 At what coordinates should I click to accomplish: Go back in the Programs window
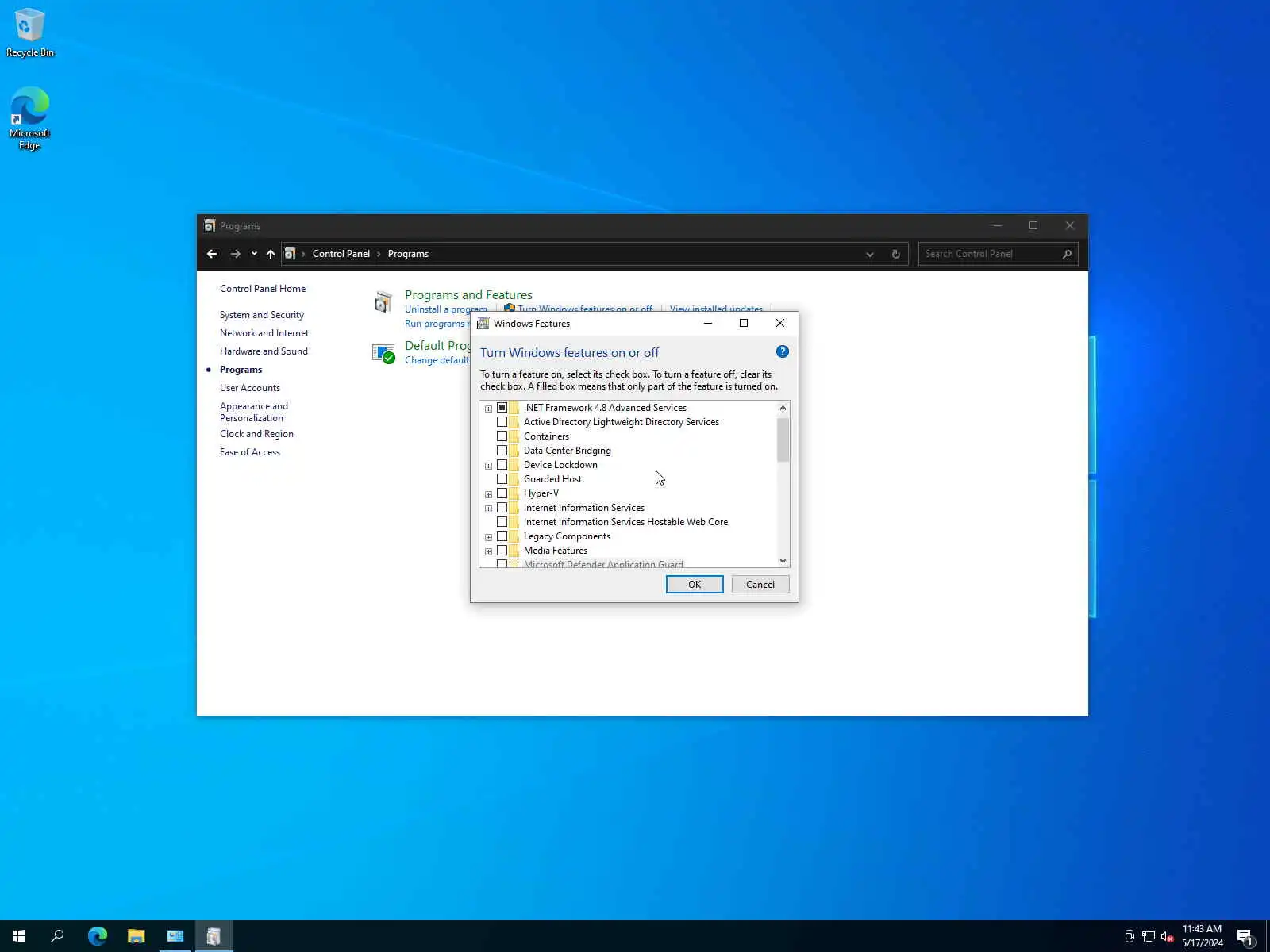[212, 254]
